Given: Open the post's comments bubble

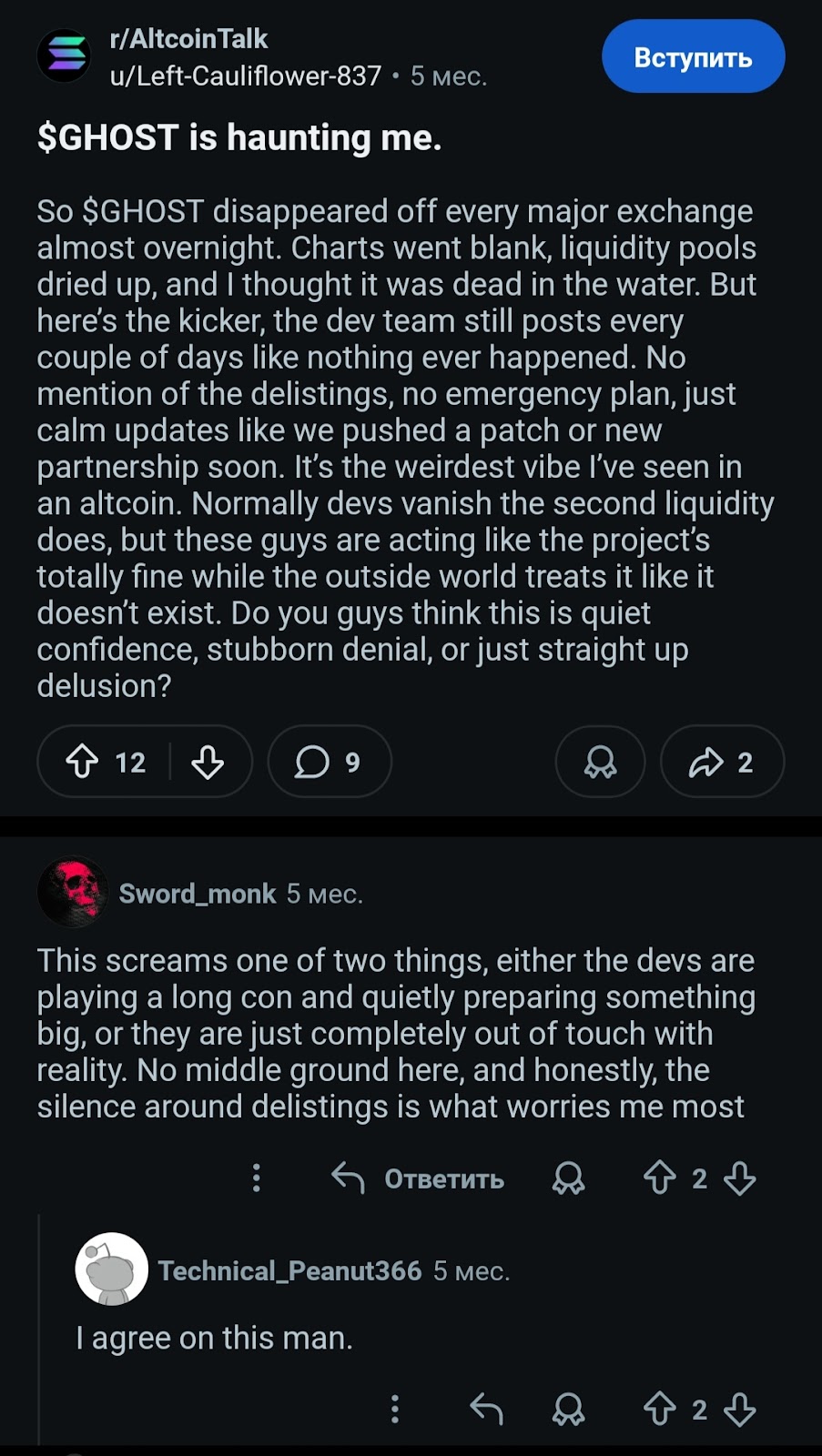Looking at the screenshot, I should coord(329,762).
